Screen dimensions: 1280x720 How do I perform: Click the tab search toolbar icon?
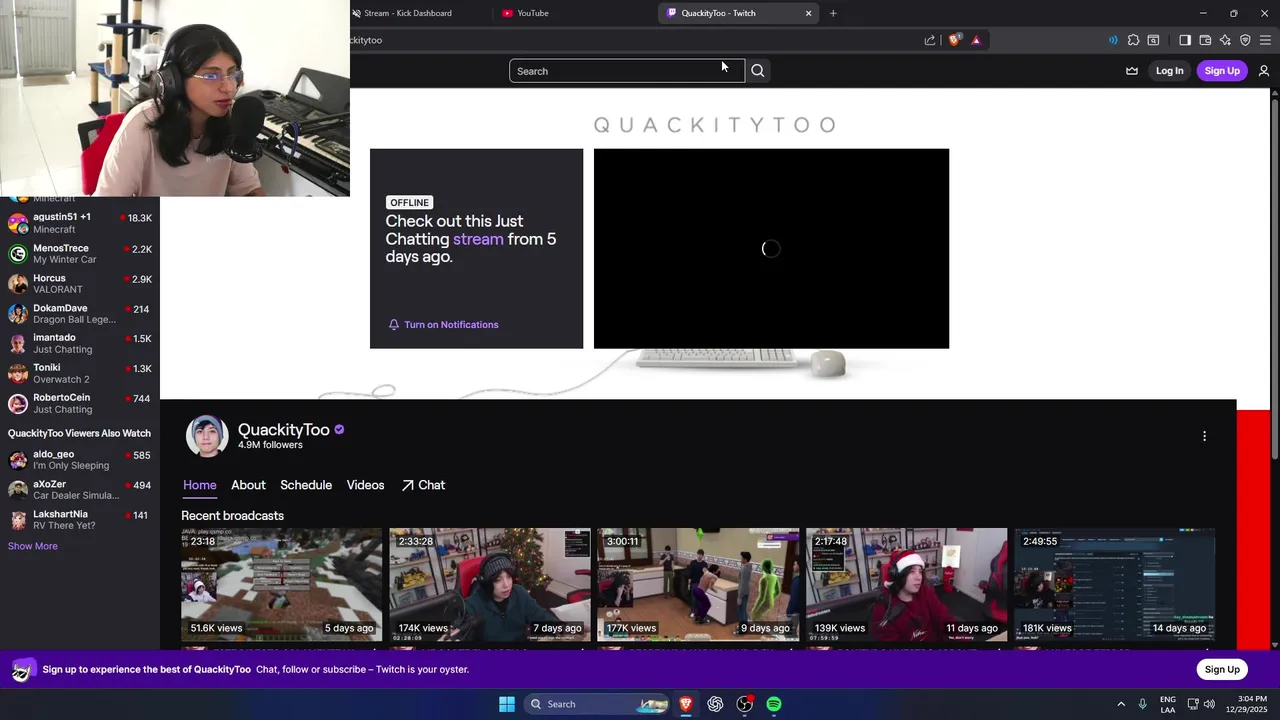[1153, 40]
